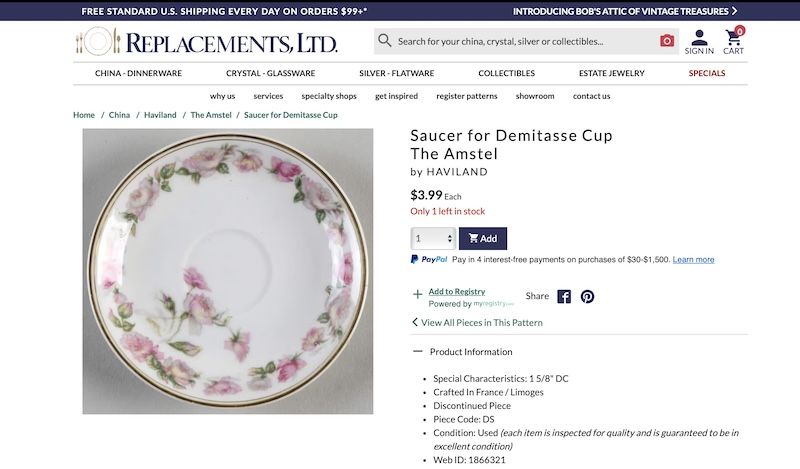Click the saucer product image
800x469 pixels.
[228, 271]
